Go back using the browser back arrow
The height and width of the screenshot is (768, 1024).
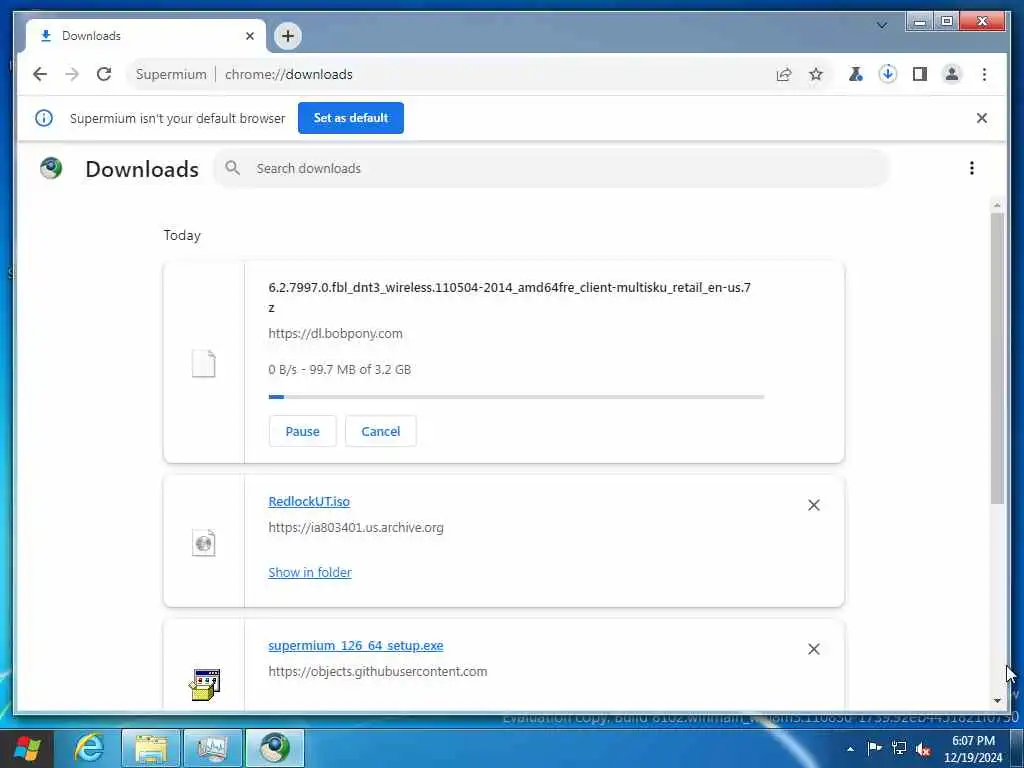(40, 74)
